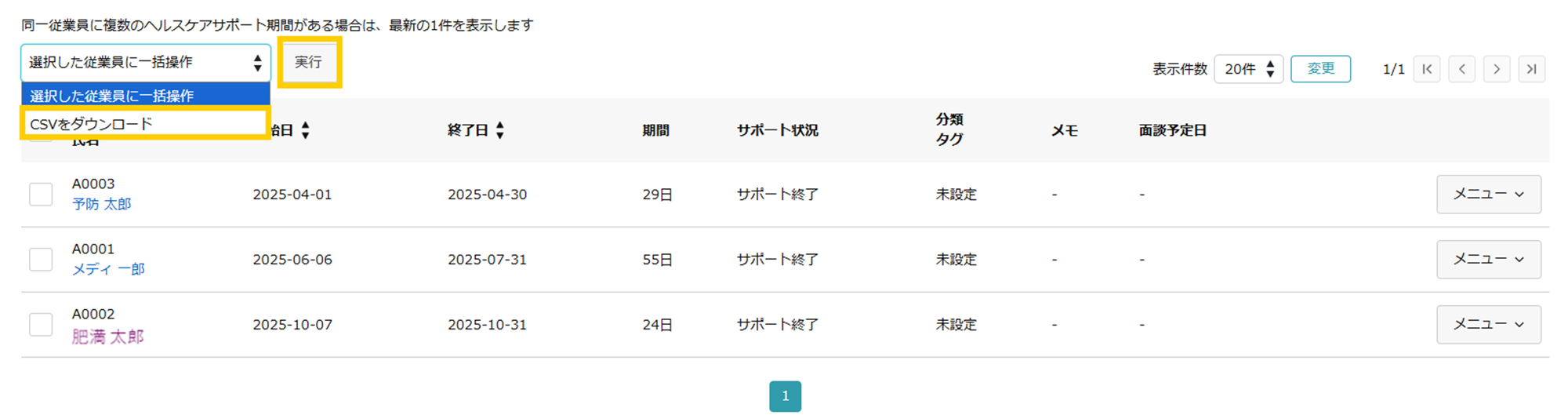Expand メニュー for 予防 太郎 row
The width and height of the screenshot is (1568, 415).
[1488, 194]
